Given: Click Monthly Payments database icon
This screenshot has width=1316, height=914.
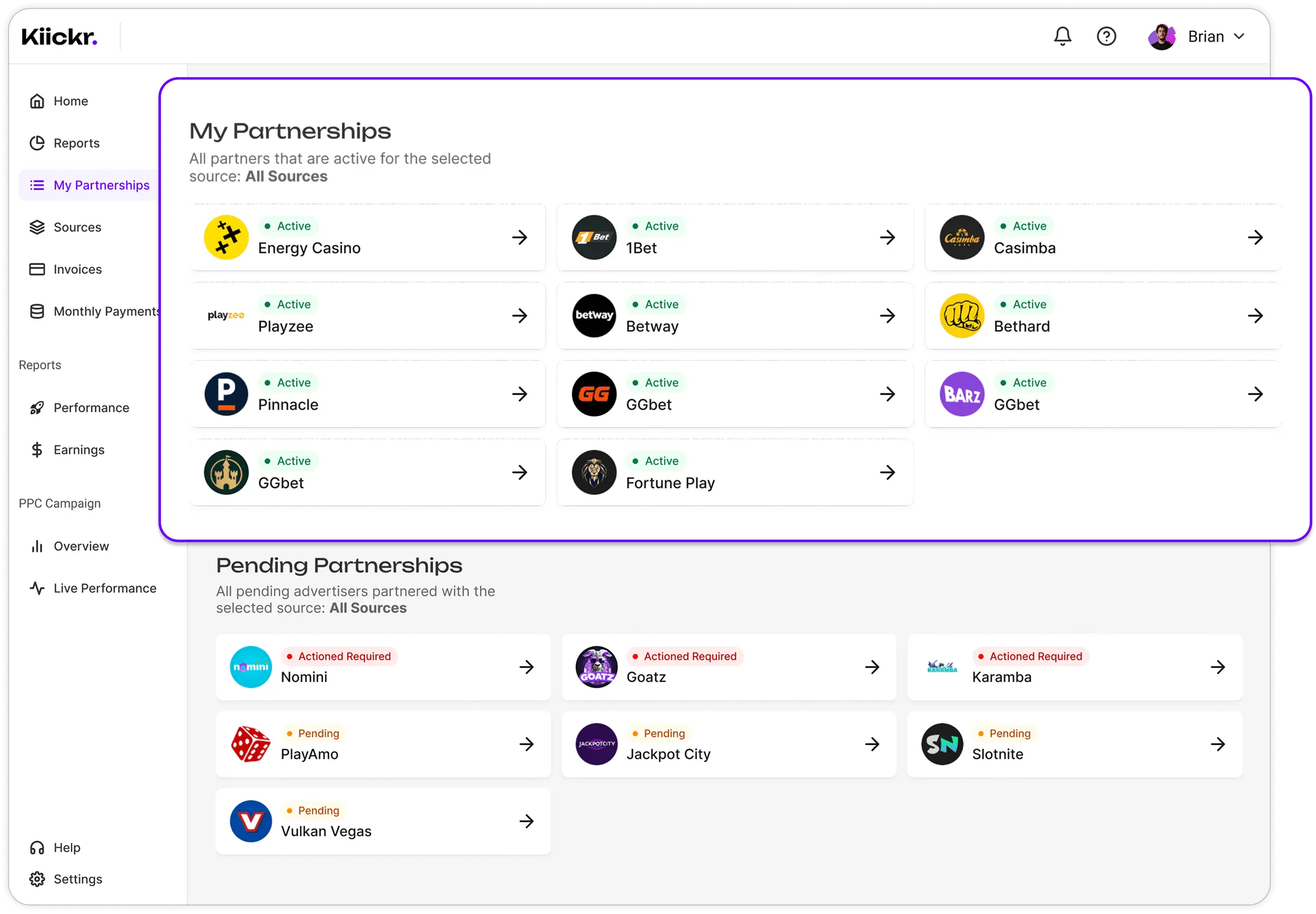Looking at the screenshot, I should [x=37, y=312].
